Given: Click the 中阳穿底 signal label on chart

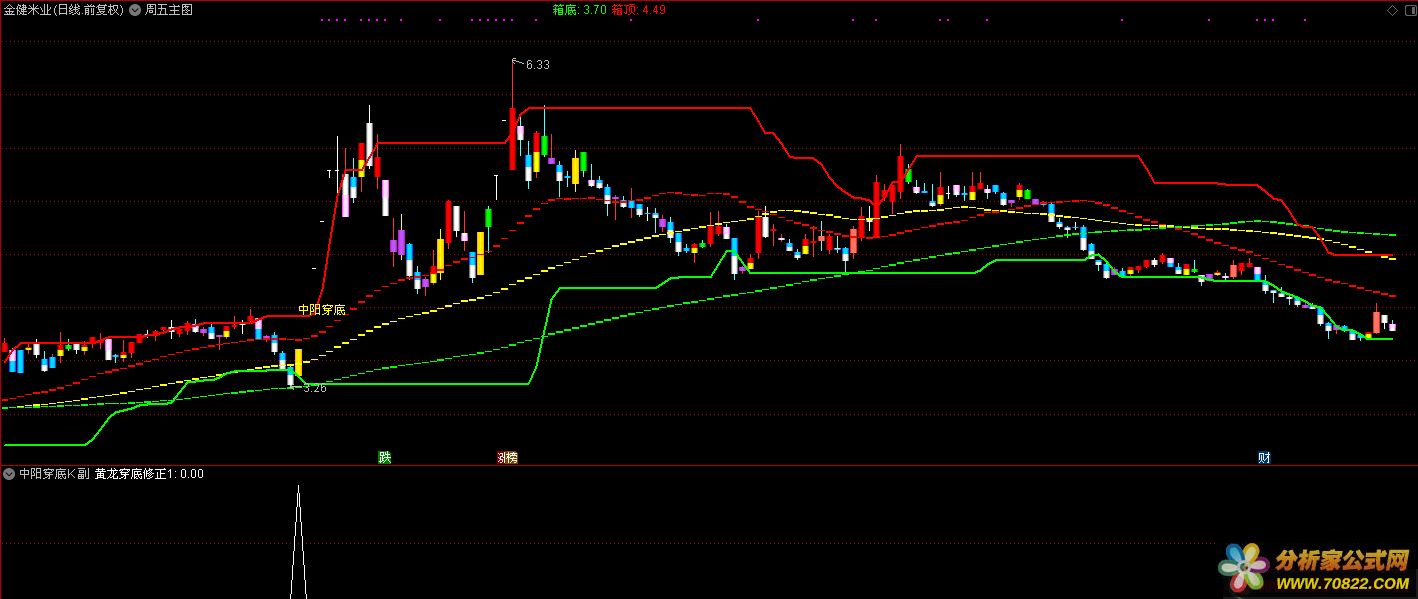Looking at the screenshot, I should [322, 310].
